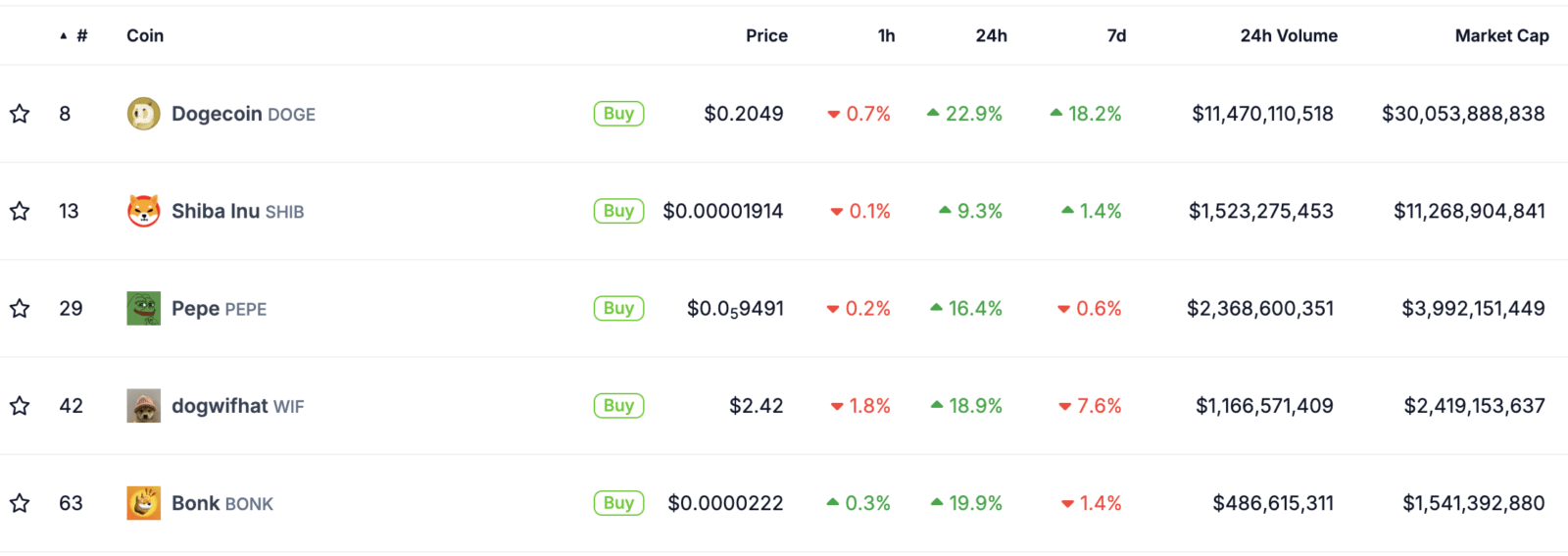Add Pepe to watchlist via star
Screen dimensions: 1568x556
point(20,308)
